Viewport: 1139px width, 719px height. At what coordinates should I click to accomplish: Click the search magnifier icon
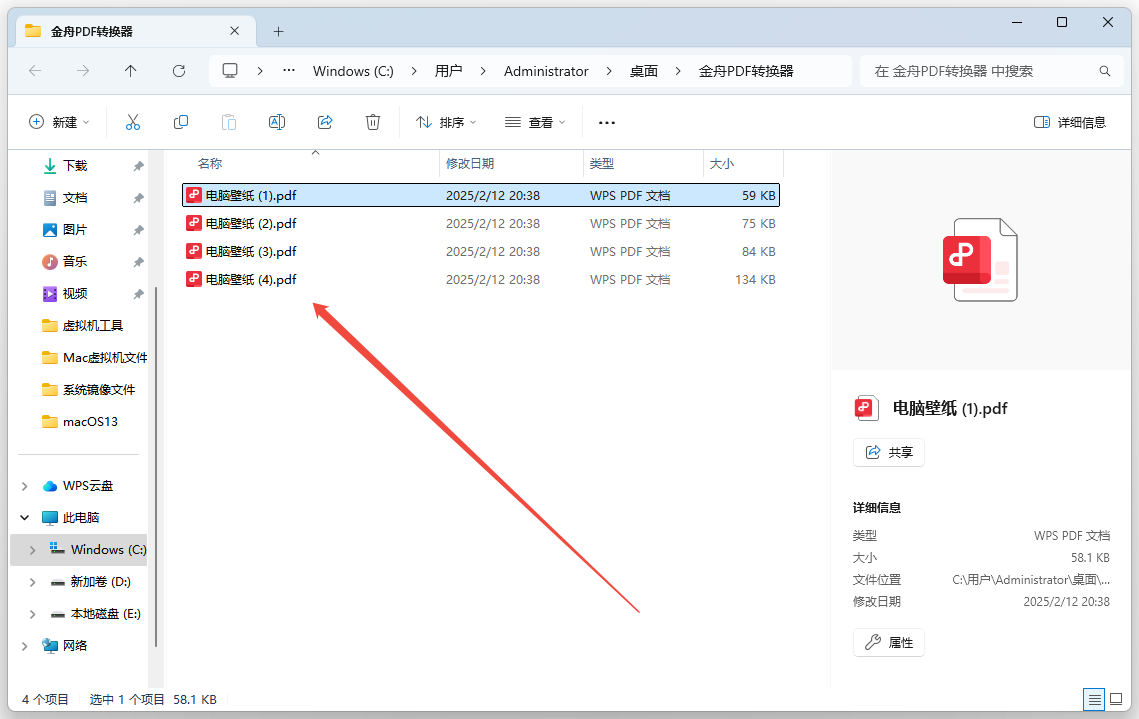click(1105, 70)
